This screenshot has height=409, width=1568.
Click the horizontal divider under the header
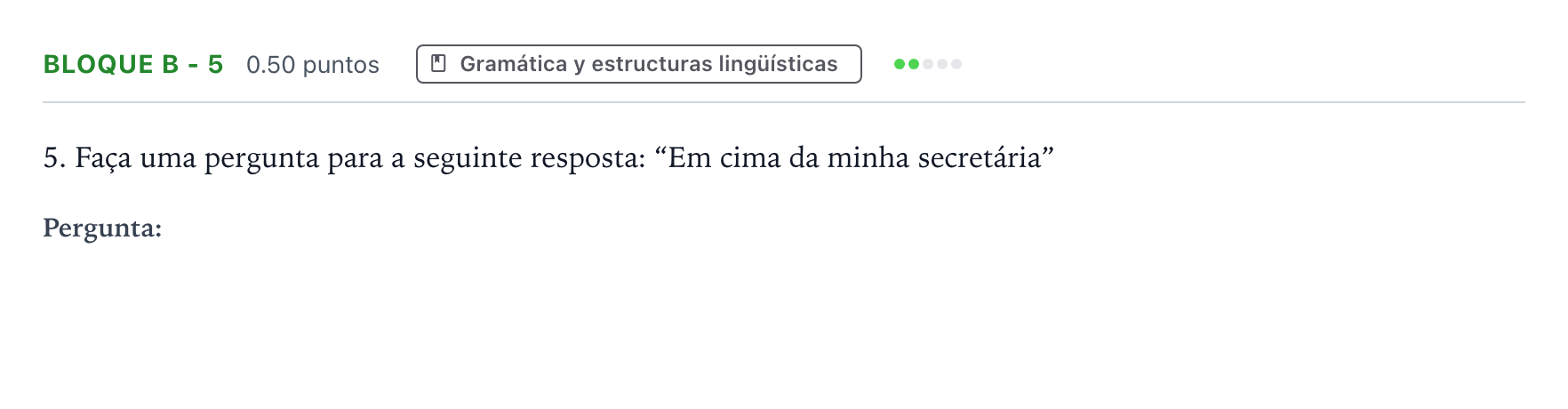tap(784, 102)
